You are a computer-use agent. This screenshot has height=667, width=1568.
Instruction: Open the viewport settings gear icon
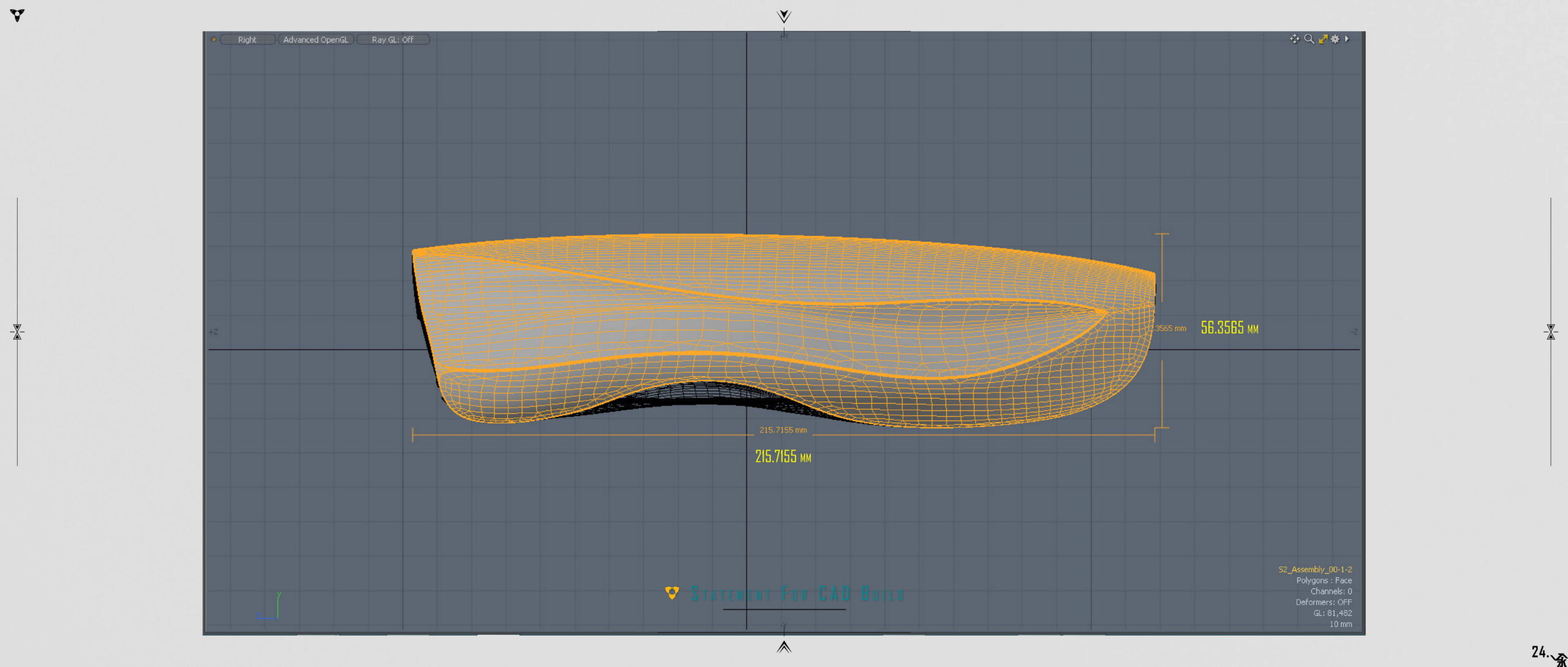(1335, 39)
